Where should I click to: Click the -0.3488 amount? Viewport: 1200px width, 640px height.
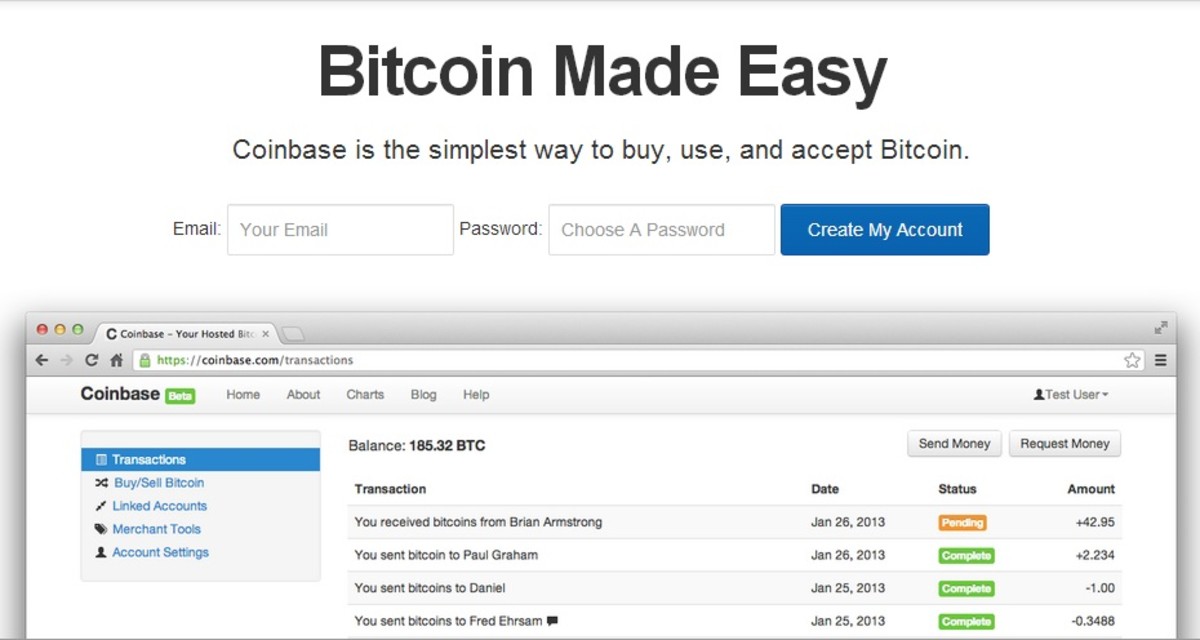1092,621
